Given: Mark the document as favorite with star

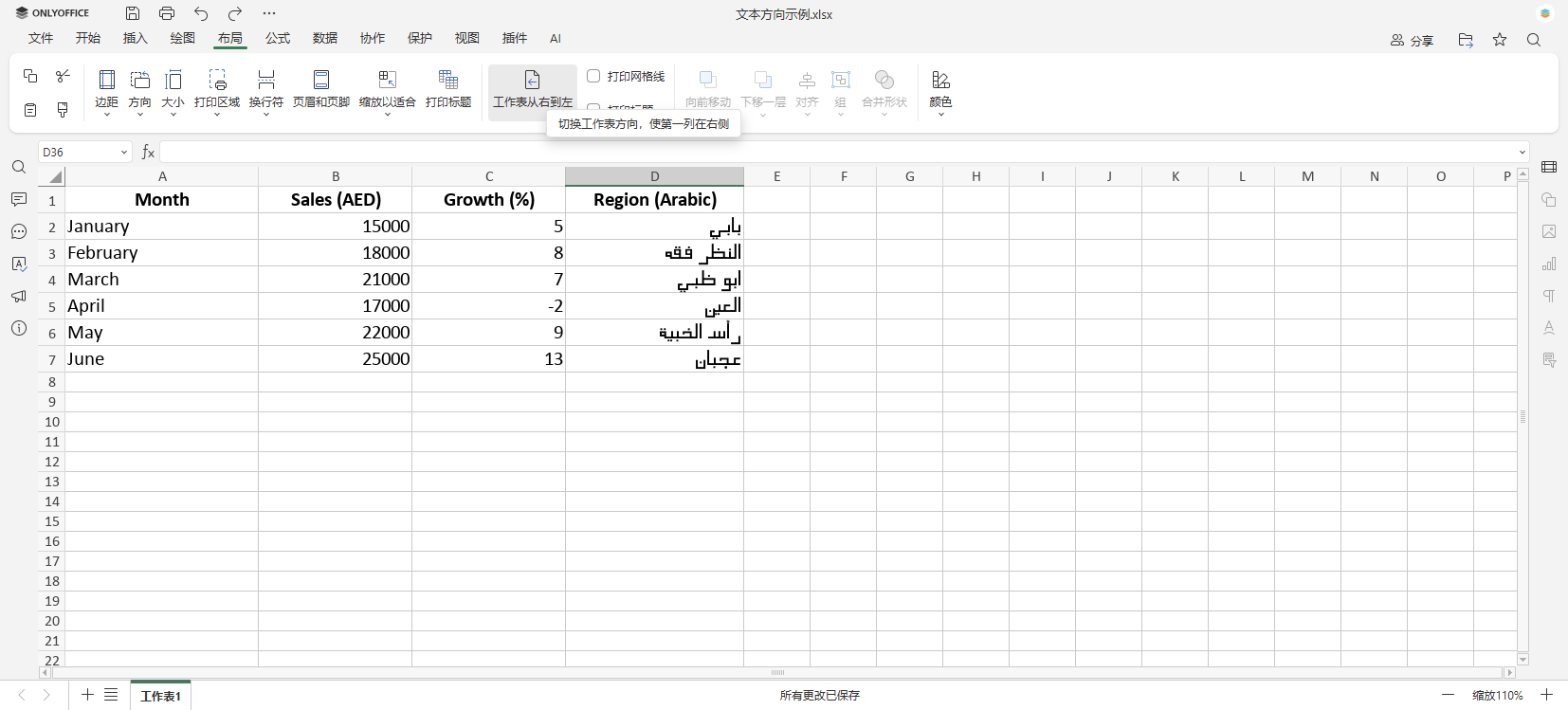Looking at the screenshot, I should click(x=1500, y=40).
